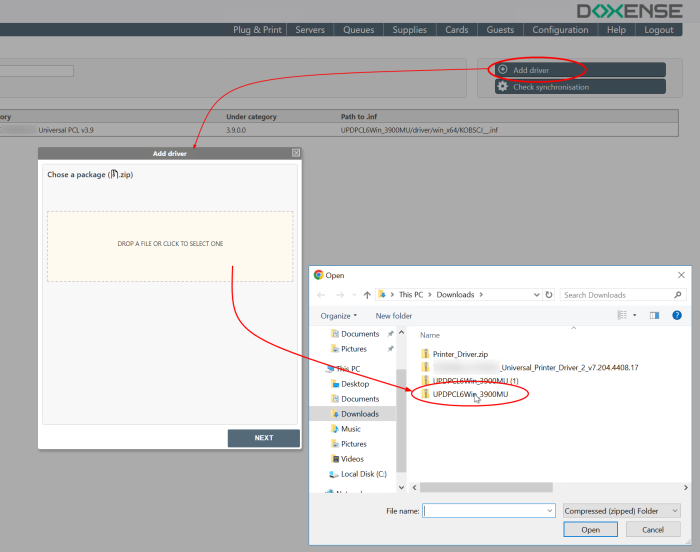Screen dimensions: 700x552
Task: Open the Queues menu
Action: [359, 30]
